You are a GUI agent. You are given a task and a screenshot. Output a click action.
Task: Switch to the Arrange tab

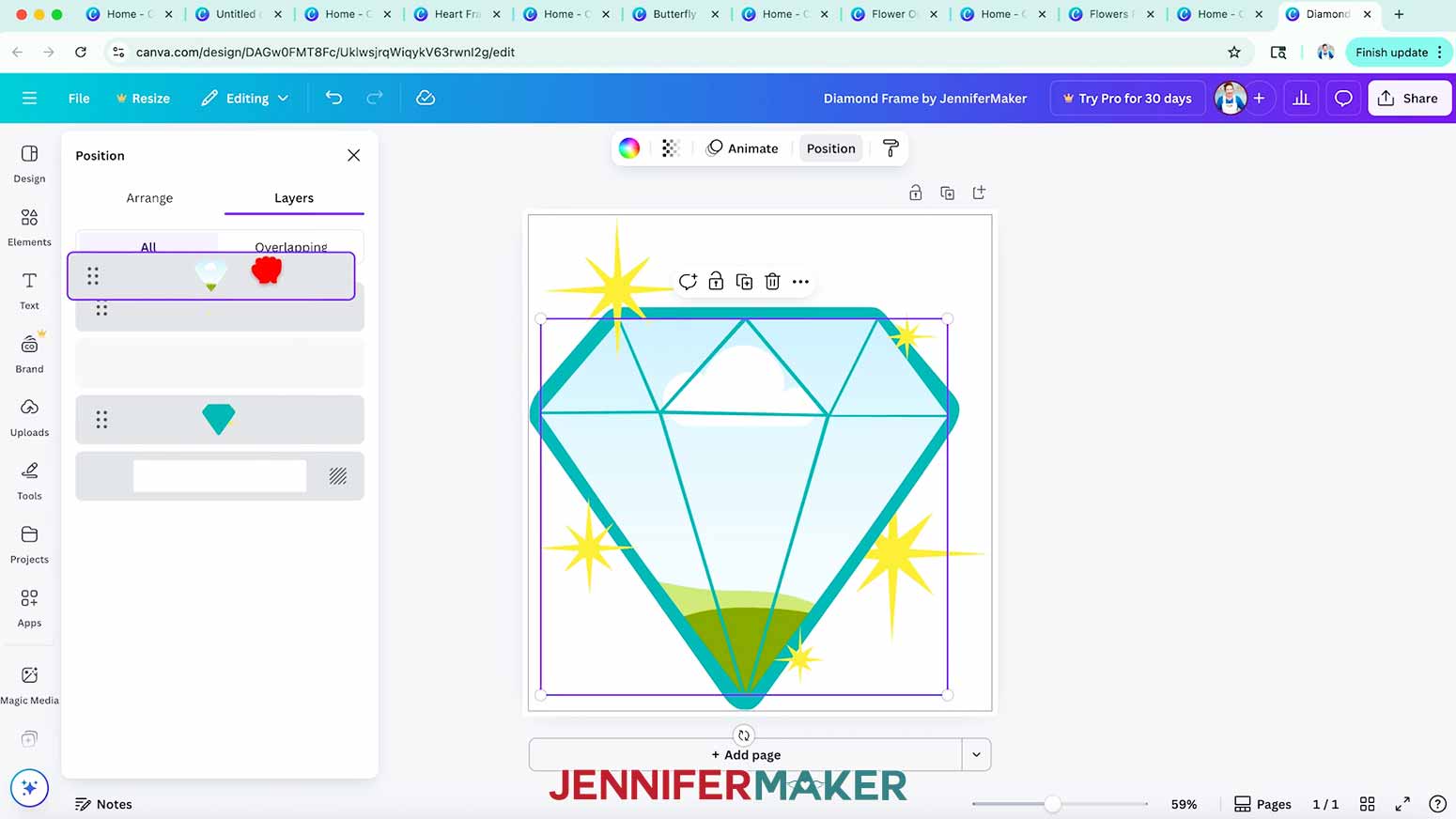click(x=149, y=198)
